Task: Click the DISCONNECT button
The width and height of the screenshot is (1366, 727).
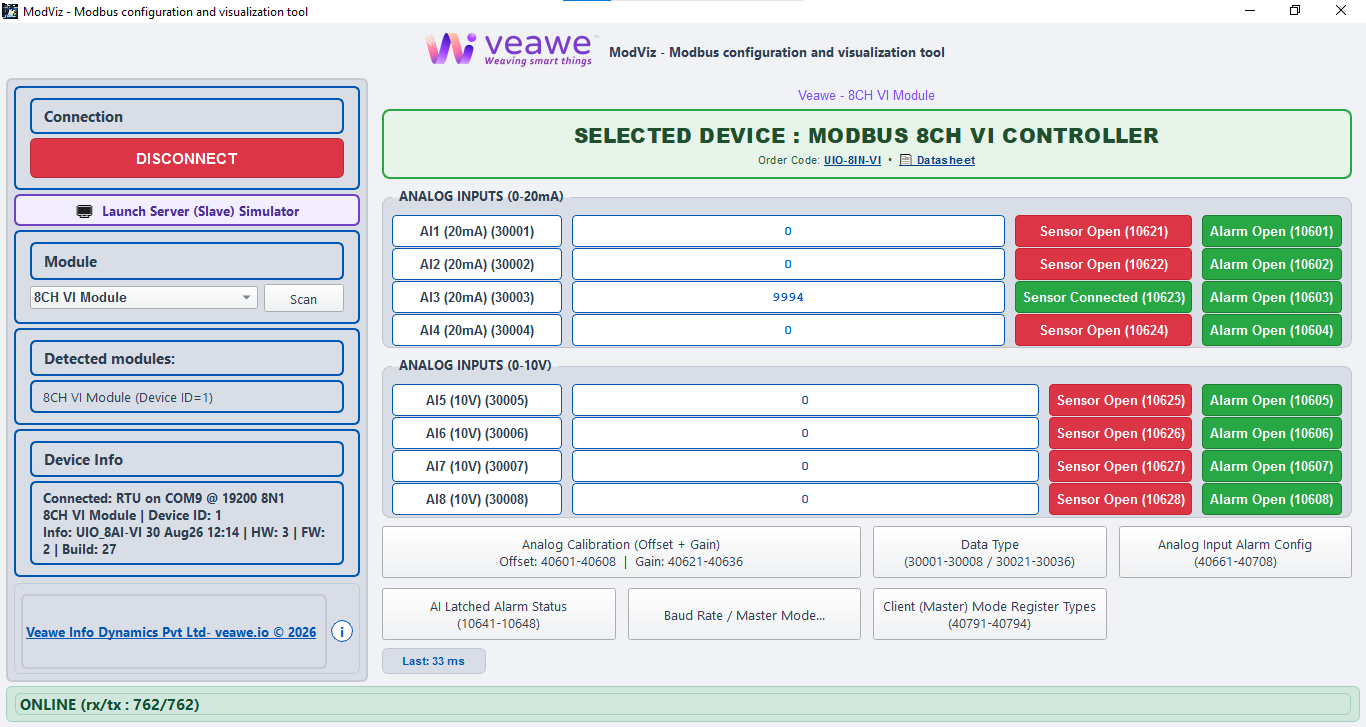Action: click(x=187, y=158)
